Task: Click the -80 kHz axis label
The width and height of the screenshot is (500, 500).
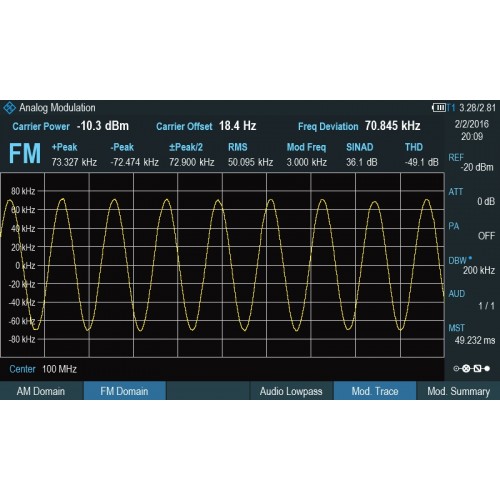Action: (x=22, y=339)
